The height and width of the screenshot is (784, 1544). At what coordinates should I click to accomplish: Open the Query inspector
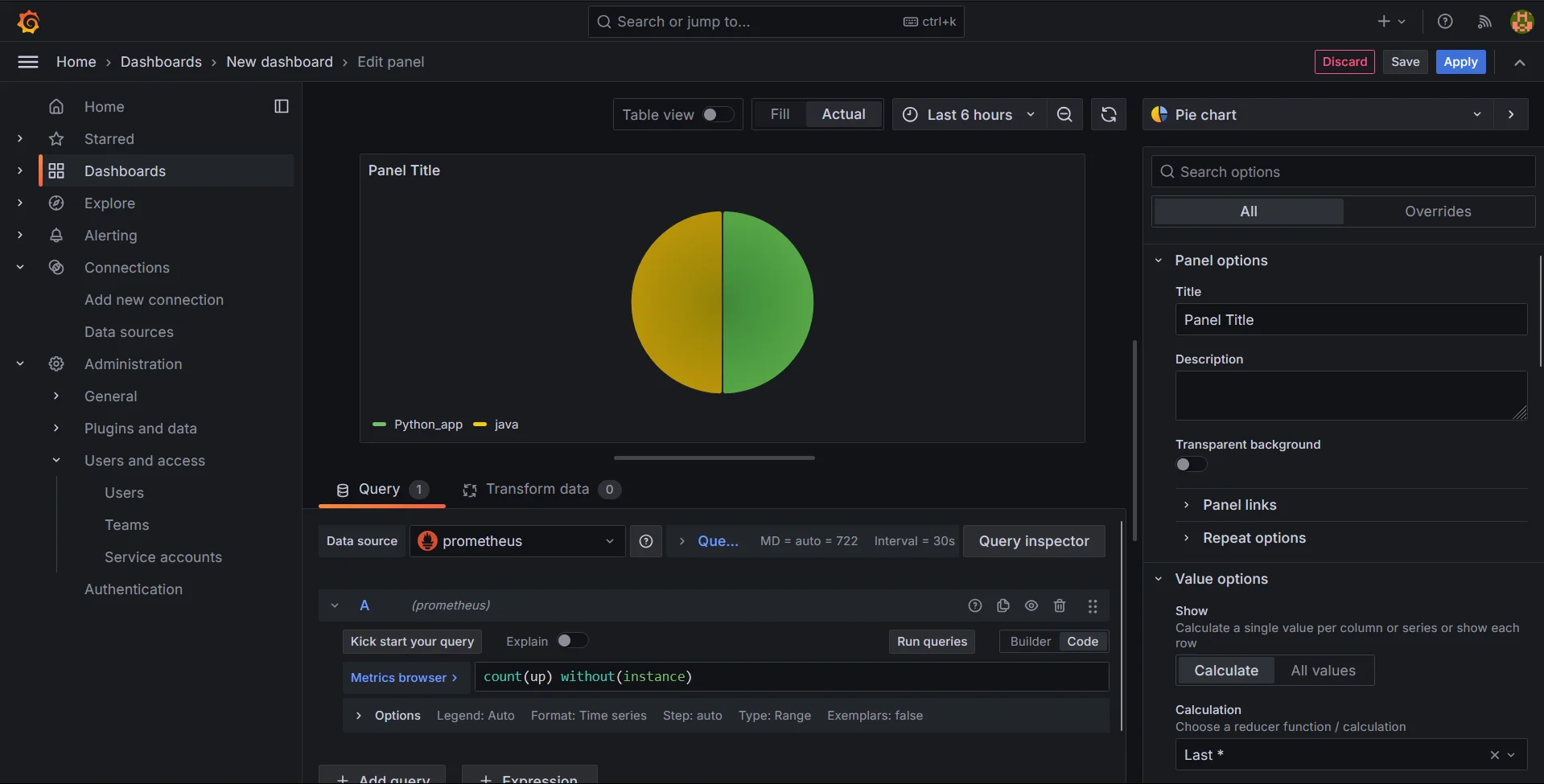tap(1034, 541)
